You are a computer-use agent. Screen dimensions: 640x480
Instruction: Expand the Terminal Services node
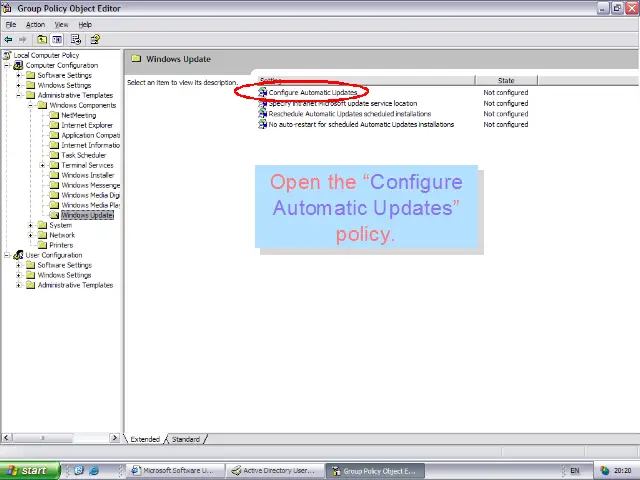point(42,165)
